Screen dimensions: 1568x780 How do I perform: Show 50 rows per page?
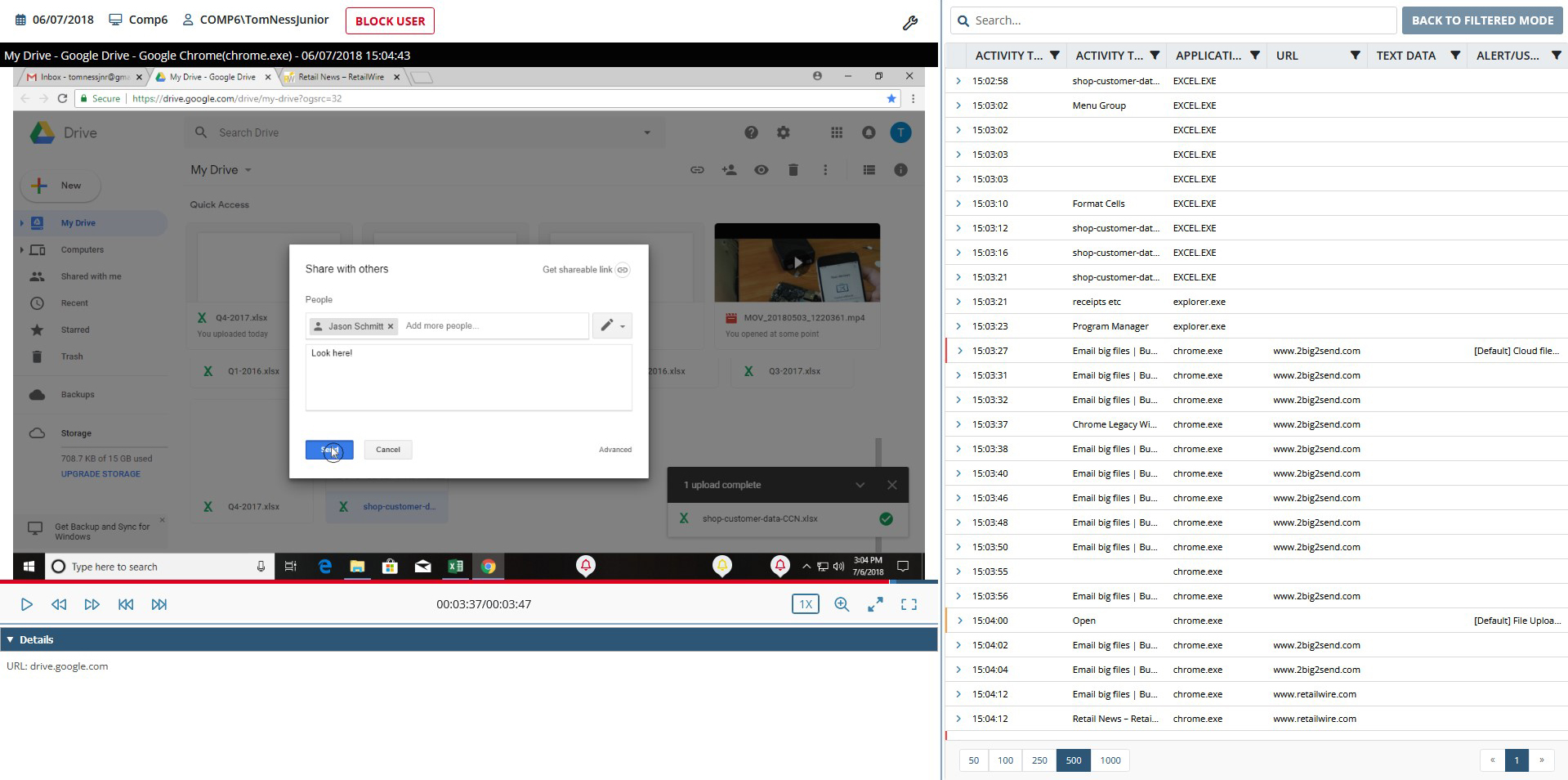point(973,760)
